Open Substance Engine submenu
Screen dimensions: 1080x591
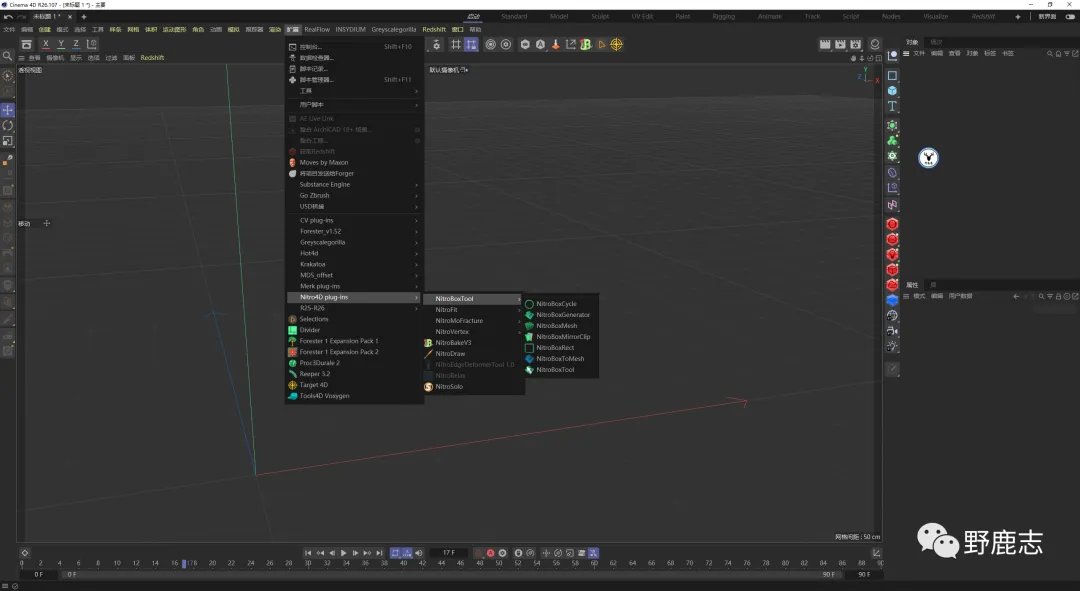(x=354, y=185)
